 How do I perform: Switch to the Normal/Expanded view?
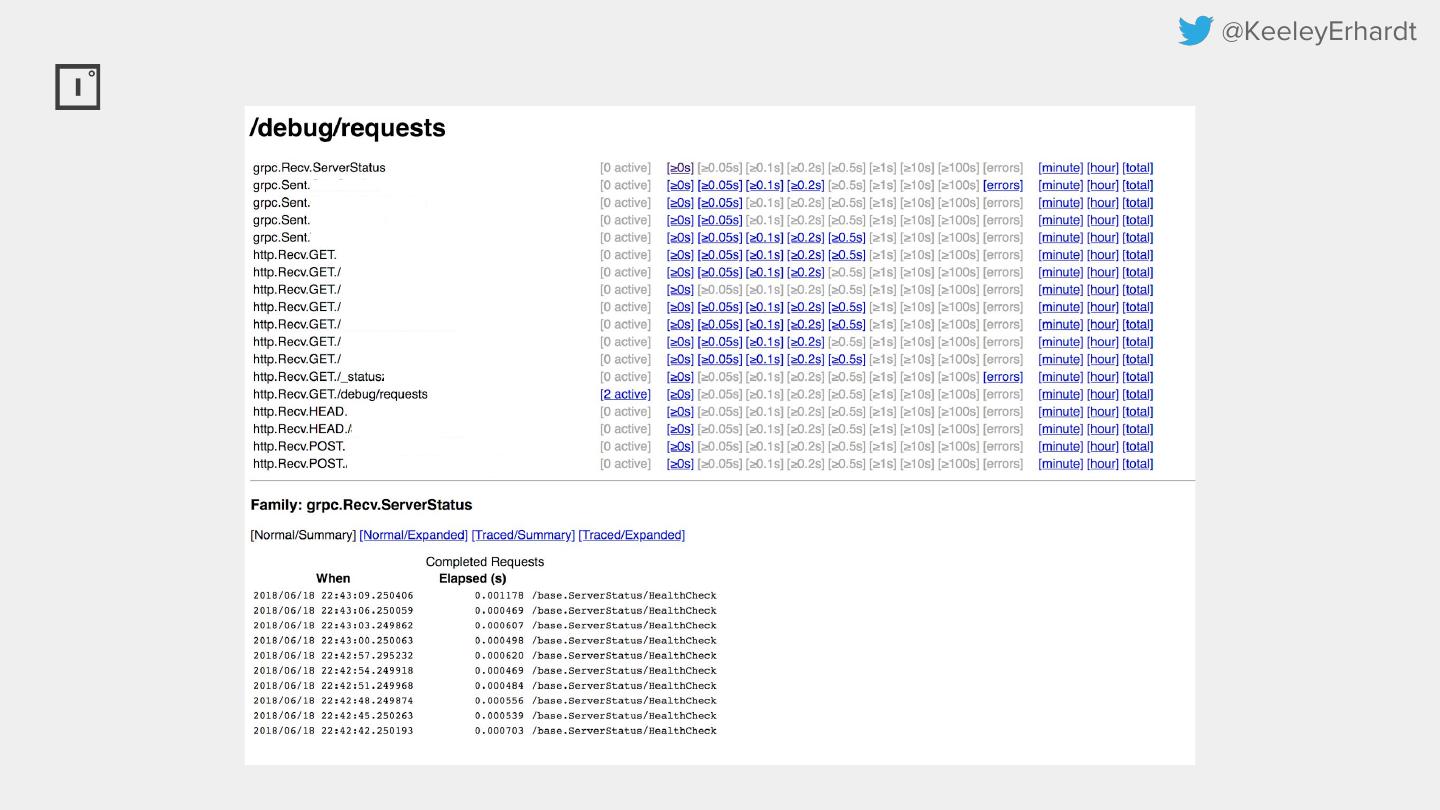tap(414, 535)
